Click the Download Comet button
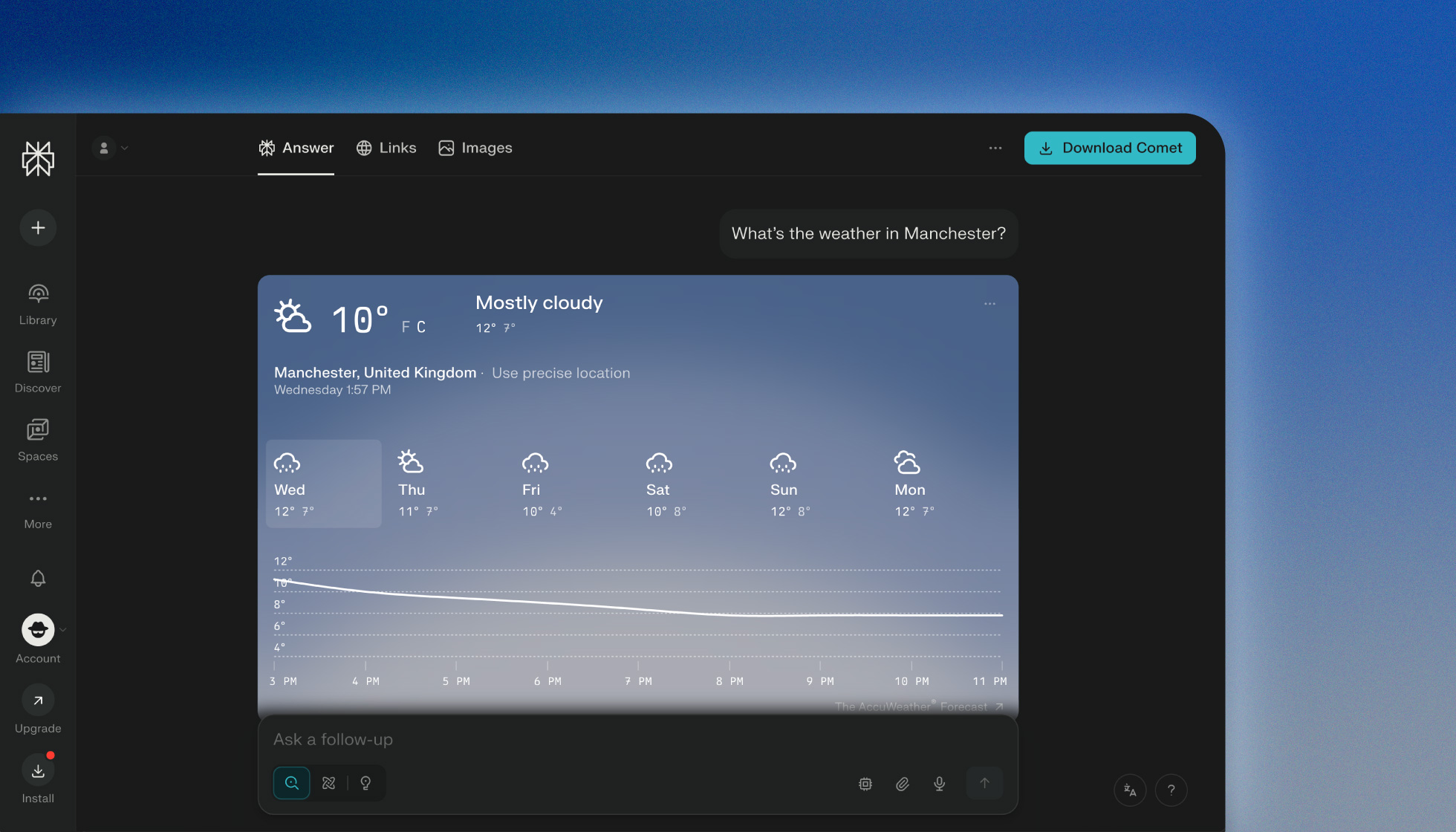Image resolution: width=1456 pixels, height=832 pixels. (1110, 148)
